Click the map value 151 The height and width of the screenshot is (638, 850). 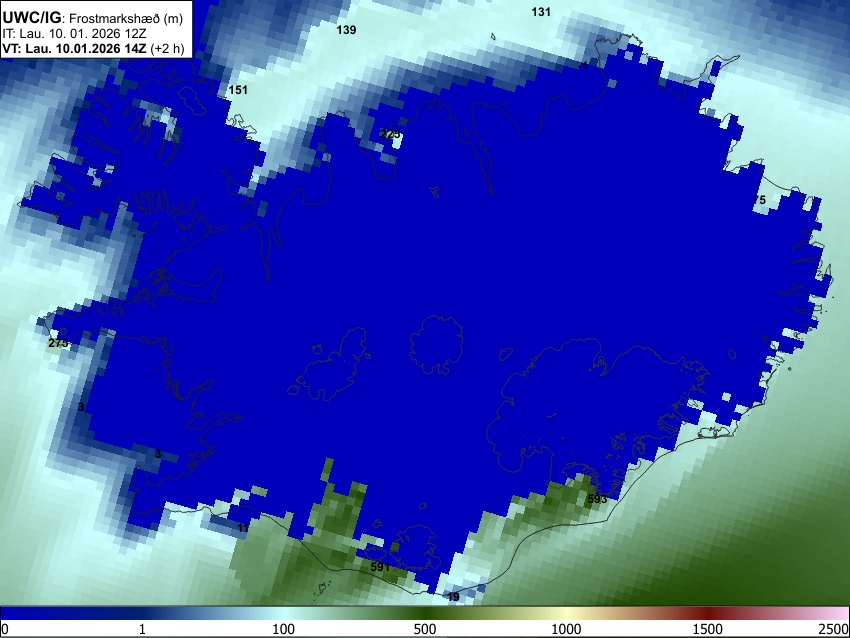[238, 90]
